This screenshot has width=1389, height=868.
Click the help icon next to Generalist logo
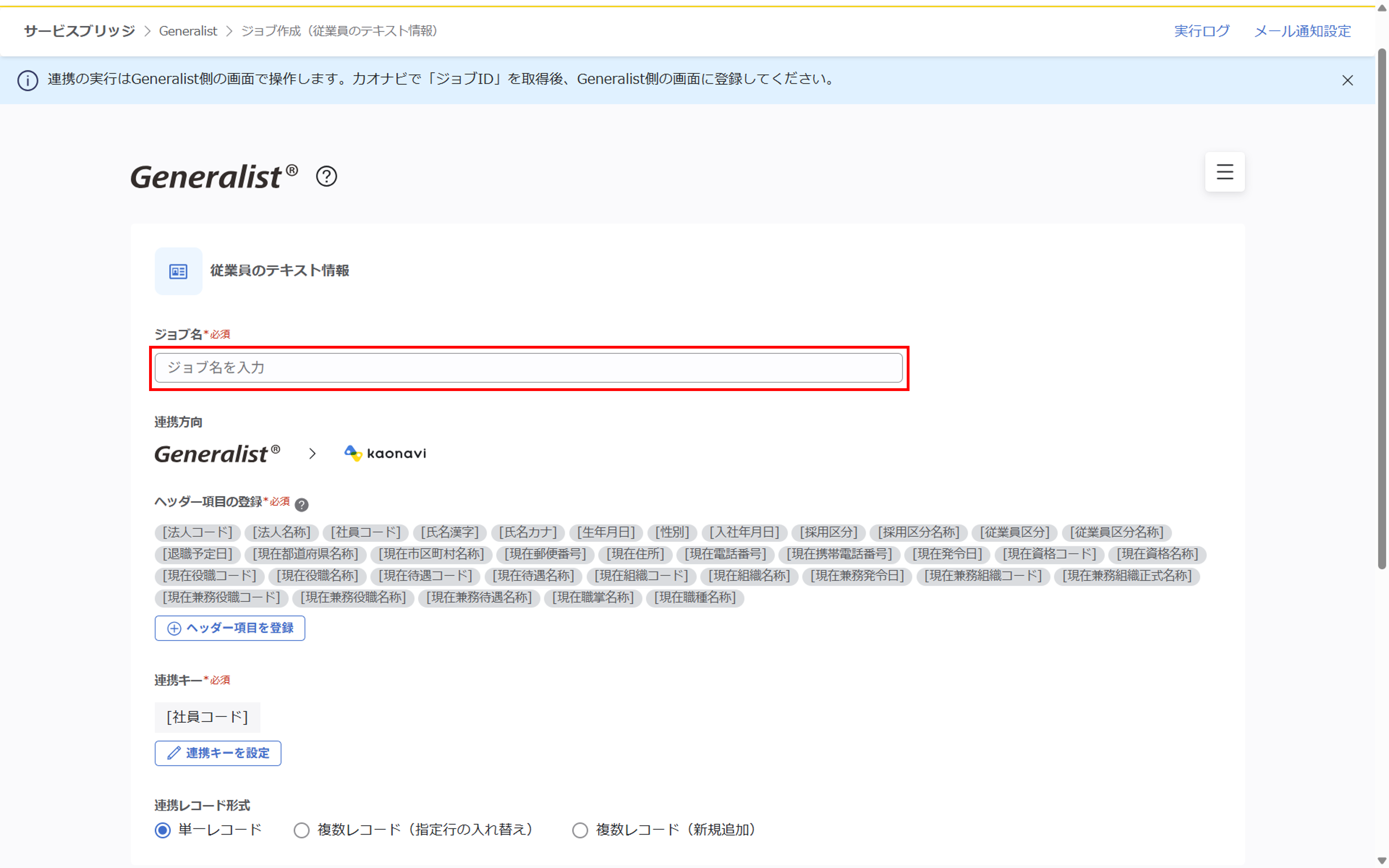(327, 176)
